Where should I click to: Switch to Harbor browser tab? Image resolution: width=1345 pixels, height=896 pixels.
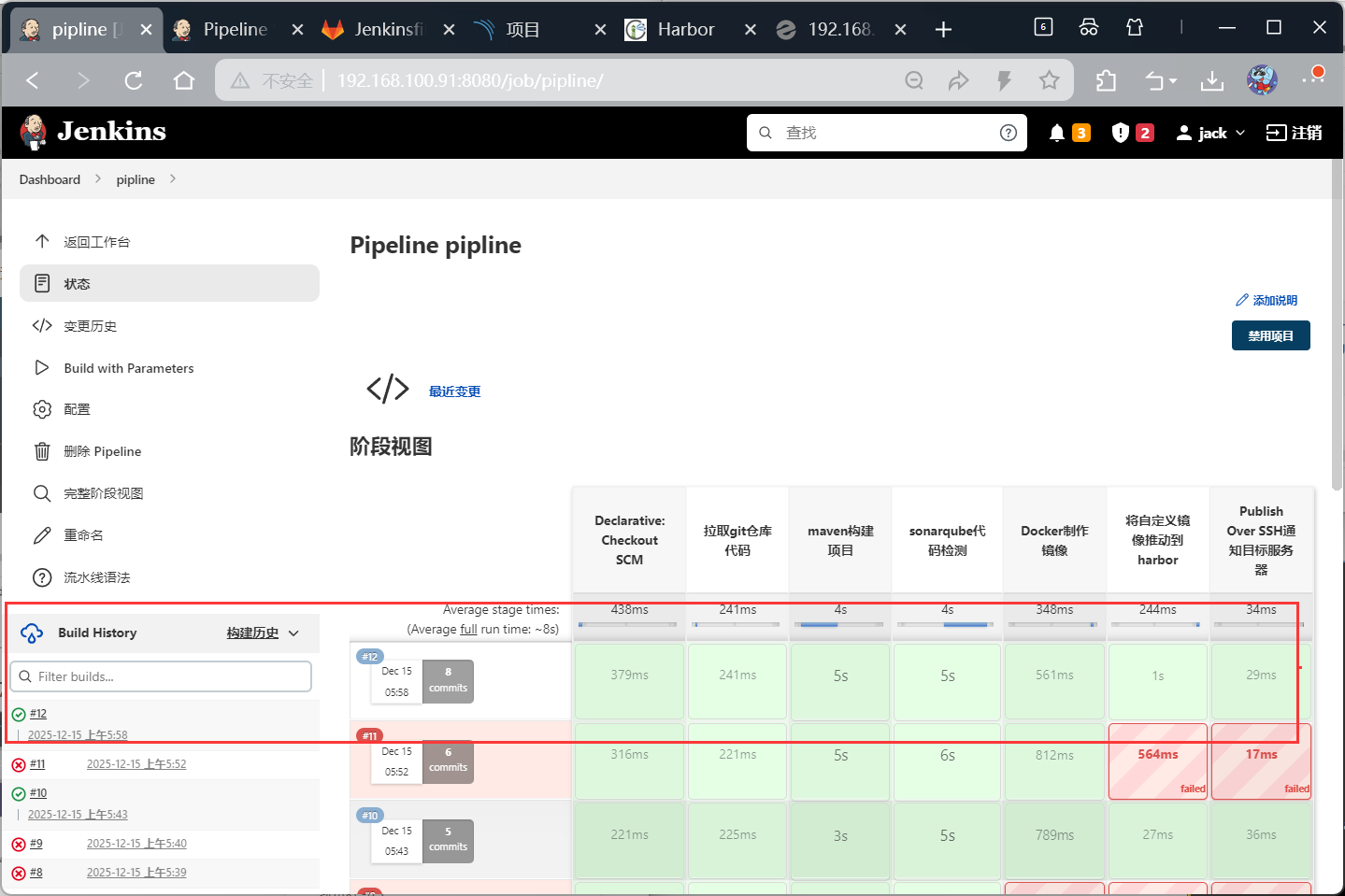(x=690, y=30)
